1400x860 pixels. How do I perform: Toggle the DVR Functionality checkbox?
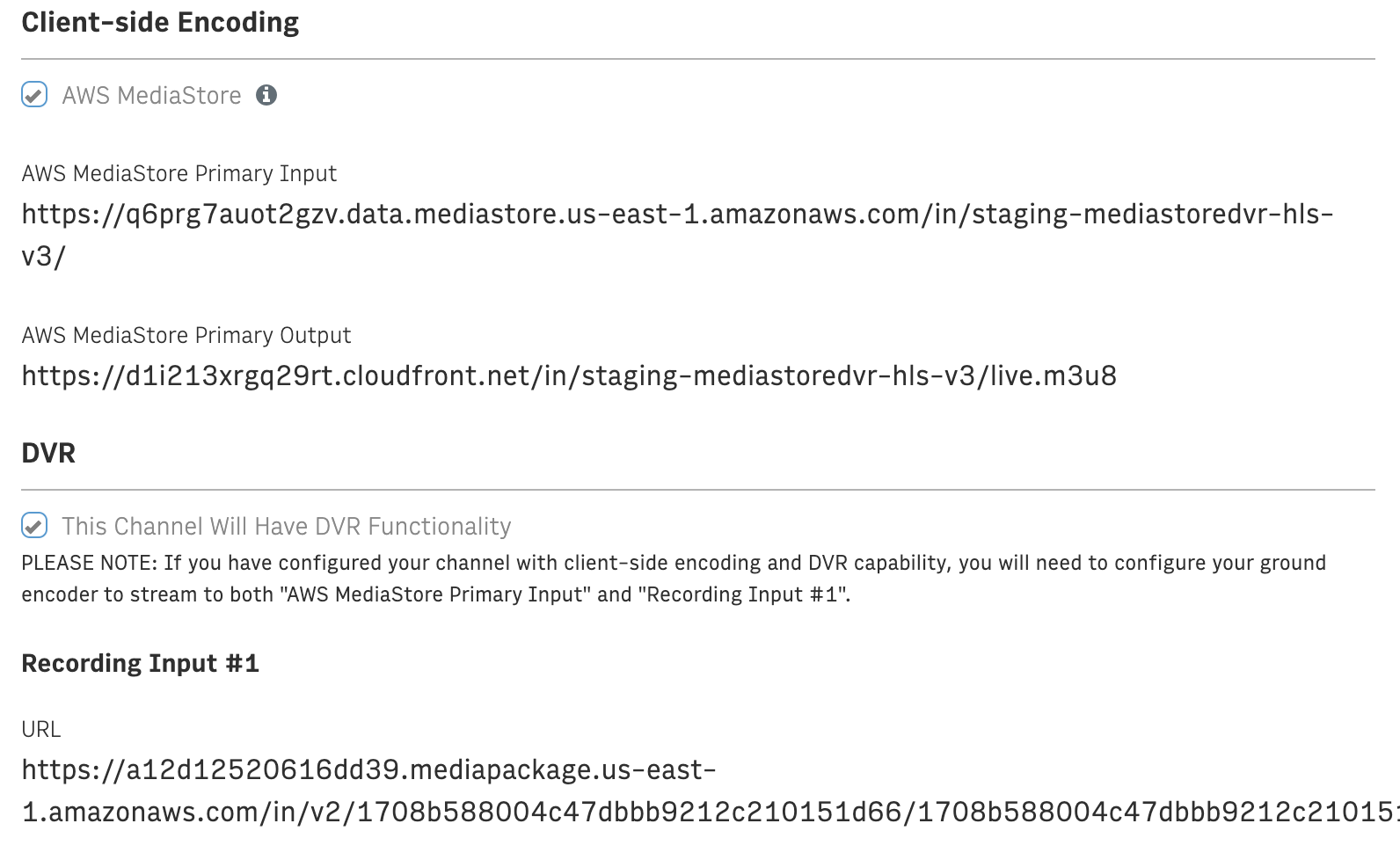click(x=34, y=526)
